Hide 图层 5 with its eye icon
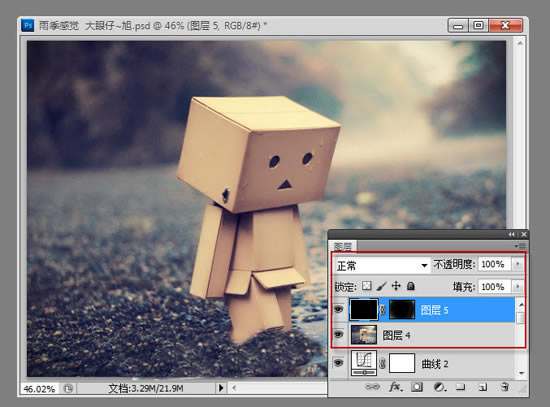This screenshot has height=407, width=550. pyautogui.click(x=338, y=309)
